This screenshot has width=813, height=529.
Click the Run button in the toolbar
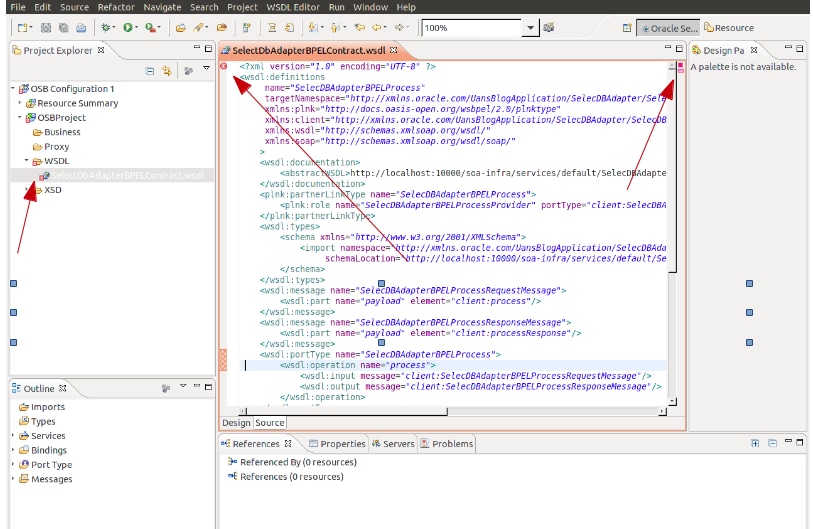129,28
